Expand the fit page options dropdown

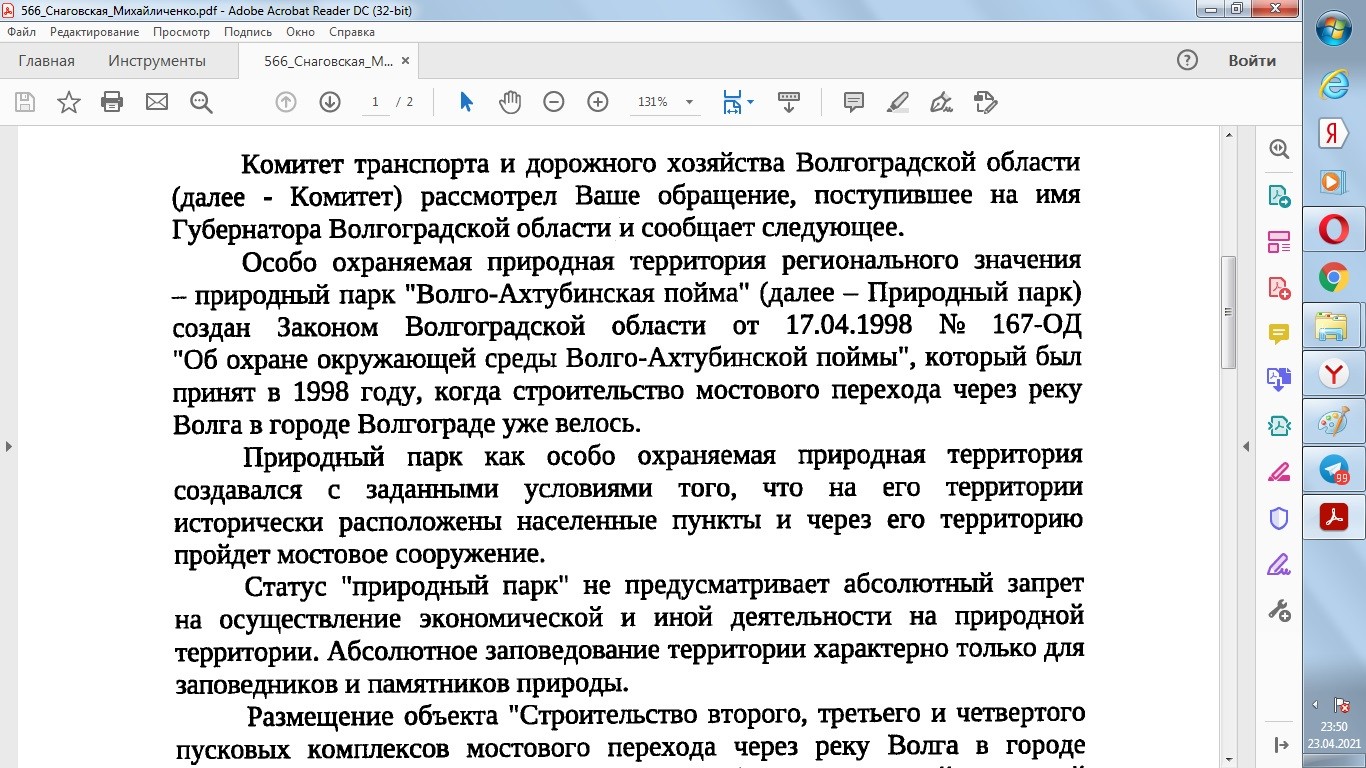point(751,102)
